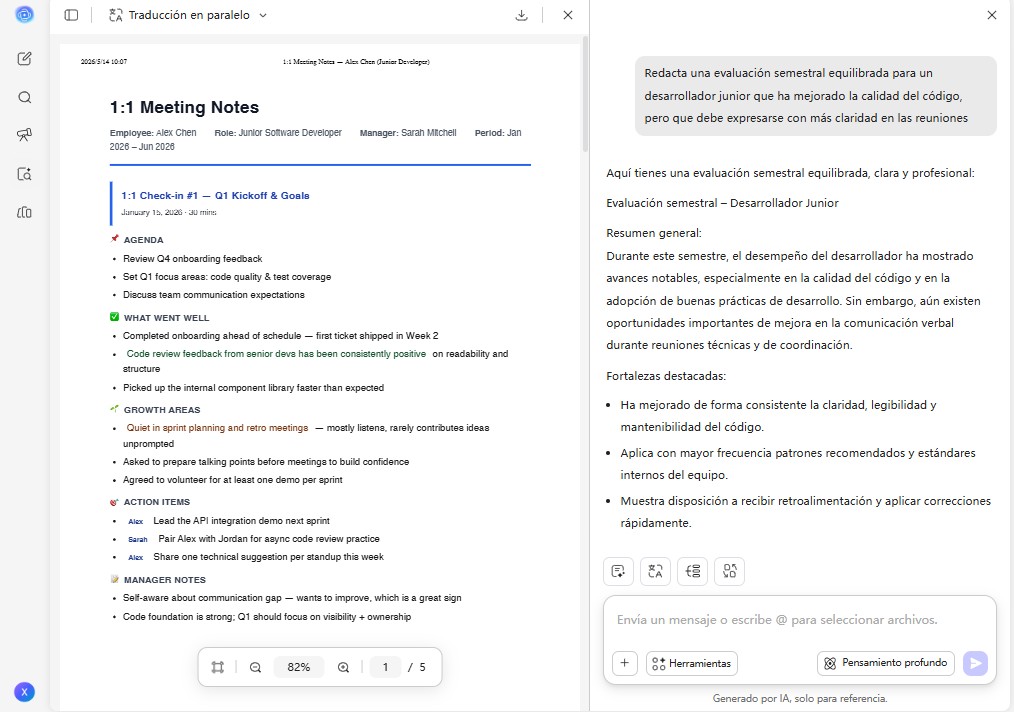
Task: Click the total page count 5
Action: (x=422, y=667)
